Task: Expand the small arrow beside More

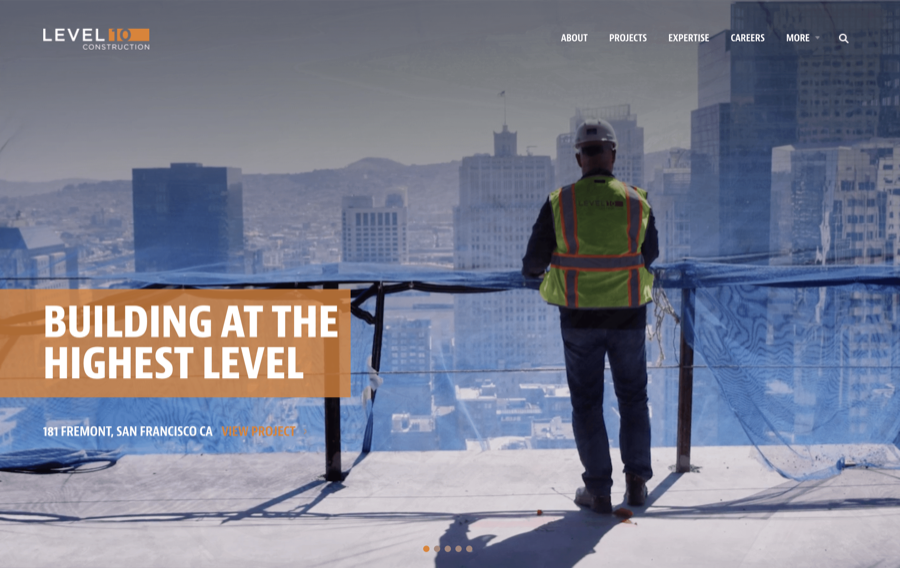Action: point(817,38)
